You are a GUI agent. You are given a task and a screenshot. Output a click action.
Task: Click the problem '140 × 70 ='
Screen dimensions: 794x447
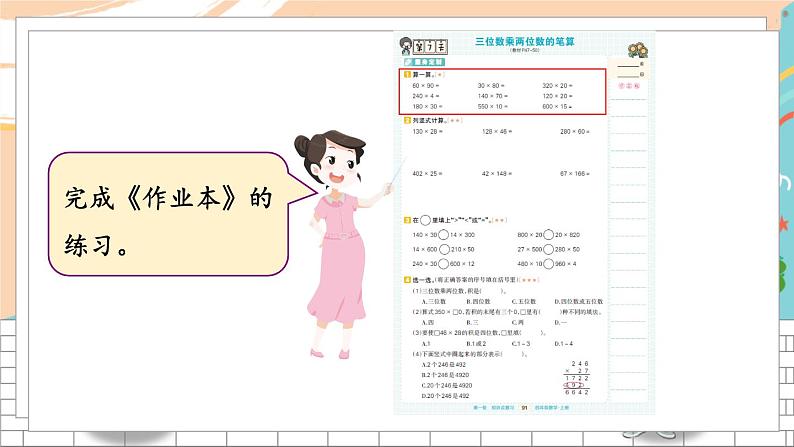492,96
